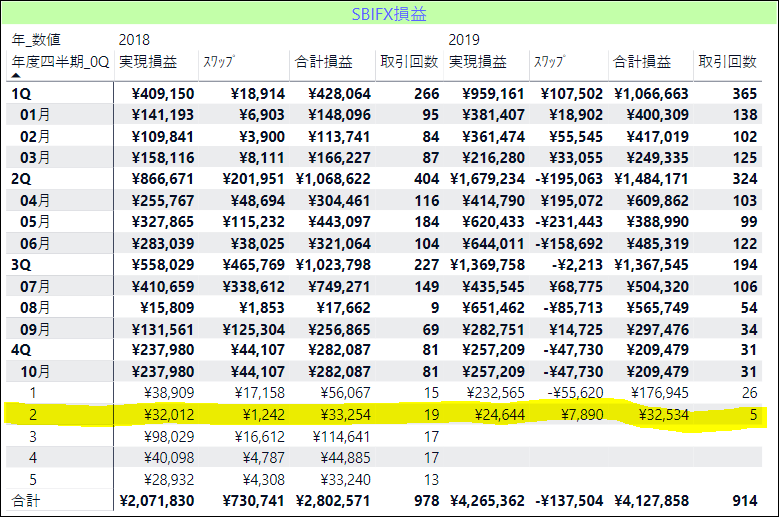Select the highlighted week 2 row label
The image size is (779, 517).
coord(33,415)
